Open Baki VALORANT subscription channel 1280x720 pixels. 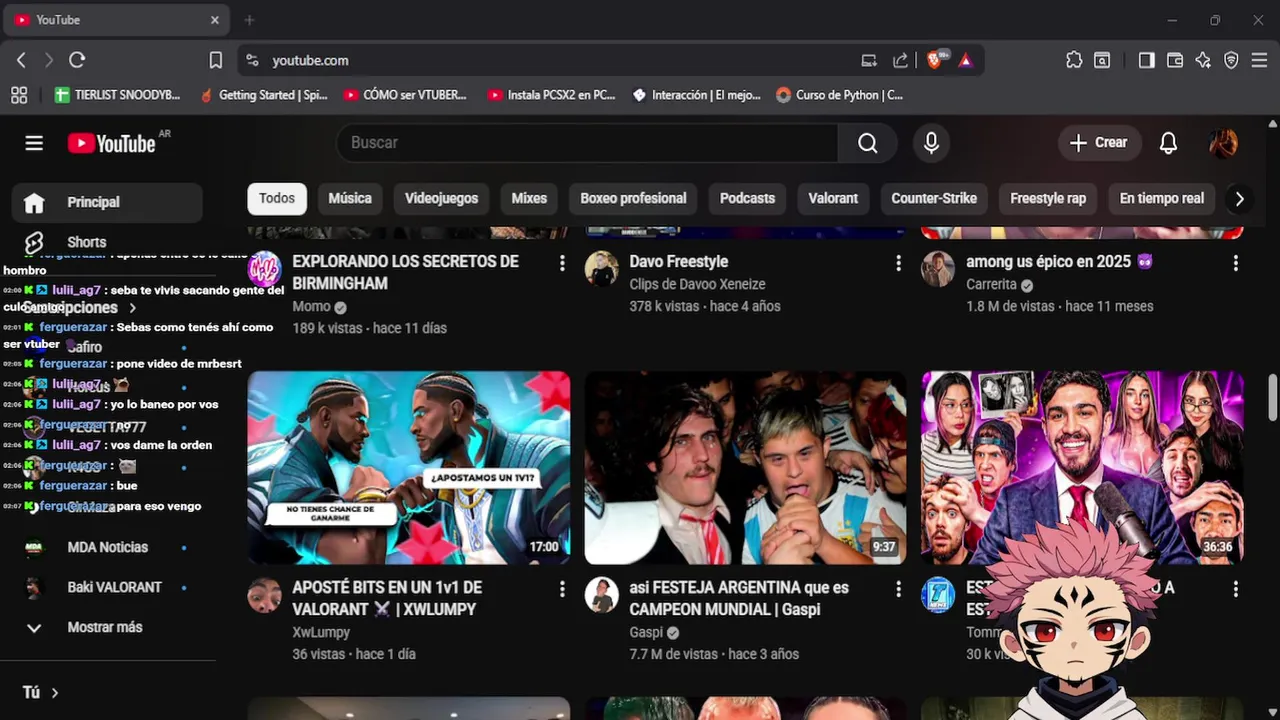click(107, 587)
